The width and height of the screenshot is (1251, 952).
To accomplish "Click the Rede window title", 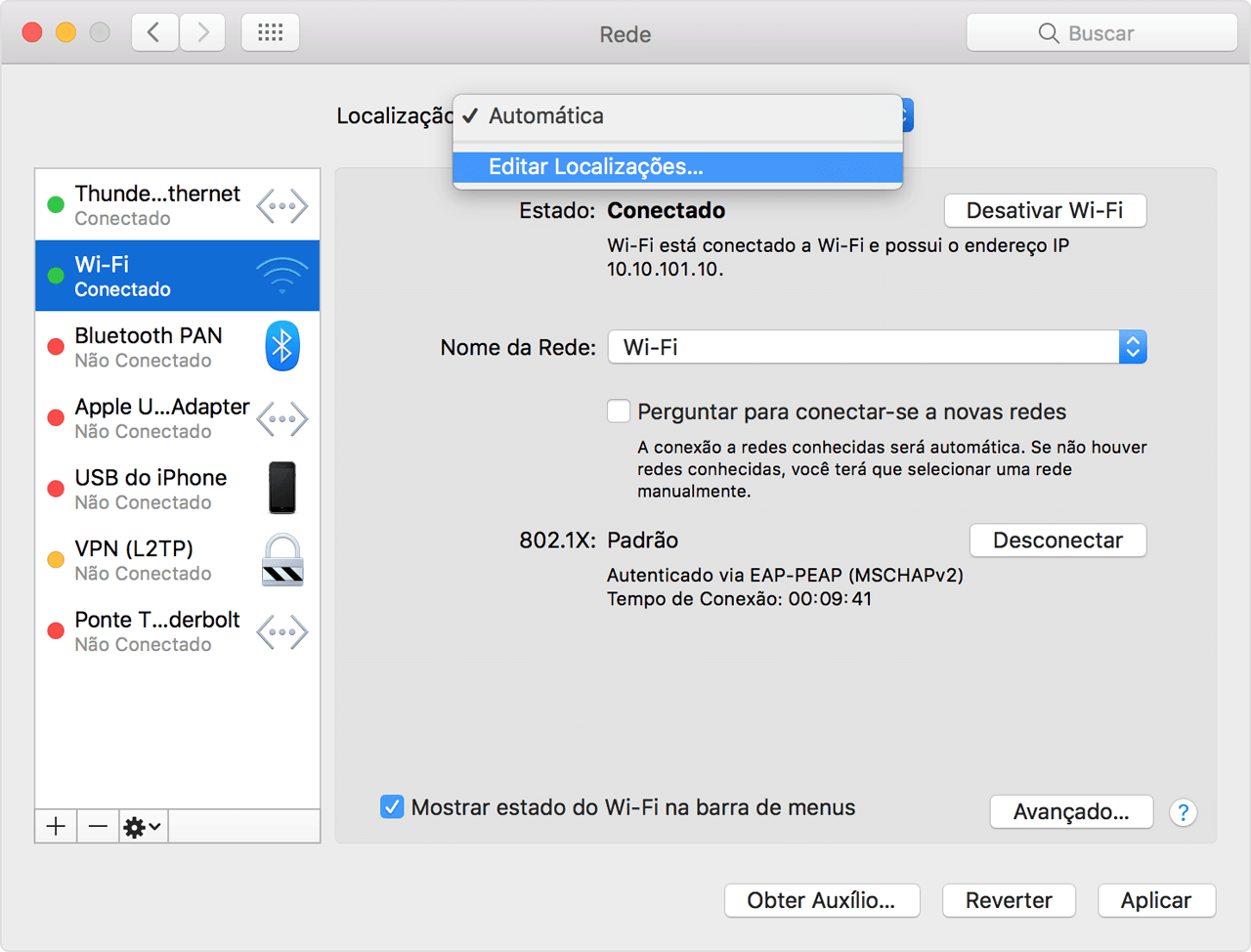I will tap(625, 34).
